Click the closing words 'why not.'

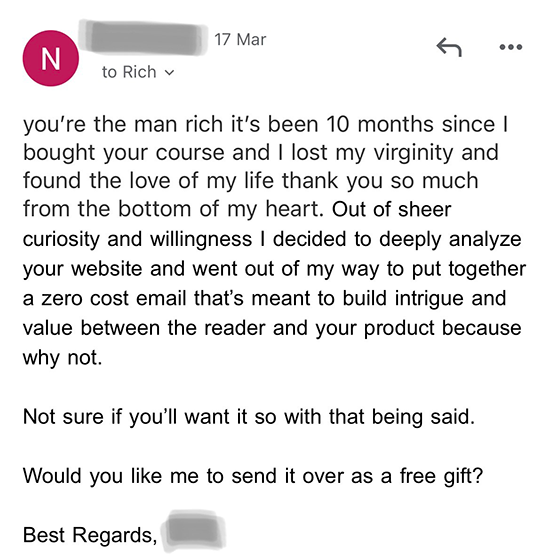tap(62, 358)
